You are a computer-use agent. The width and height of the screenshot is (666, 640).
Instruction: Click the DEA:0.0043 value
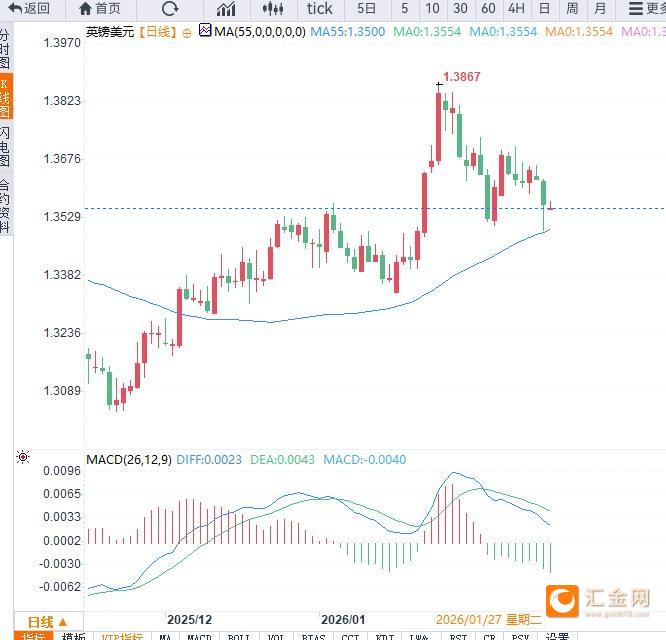(282, 460)
